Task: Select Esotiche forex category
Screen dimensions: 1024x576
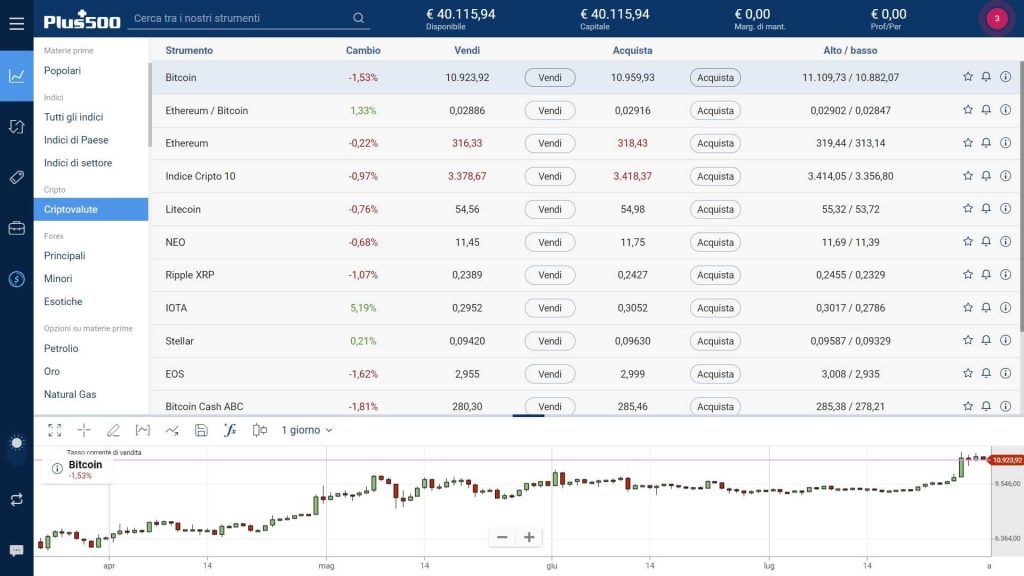Action: tap(63, 302)
